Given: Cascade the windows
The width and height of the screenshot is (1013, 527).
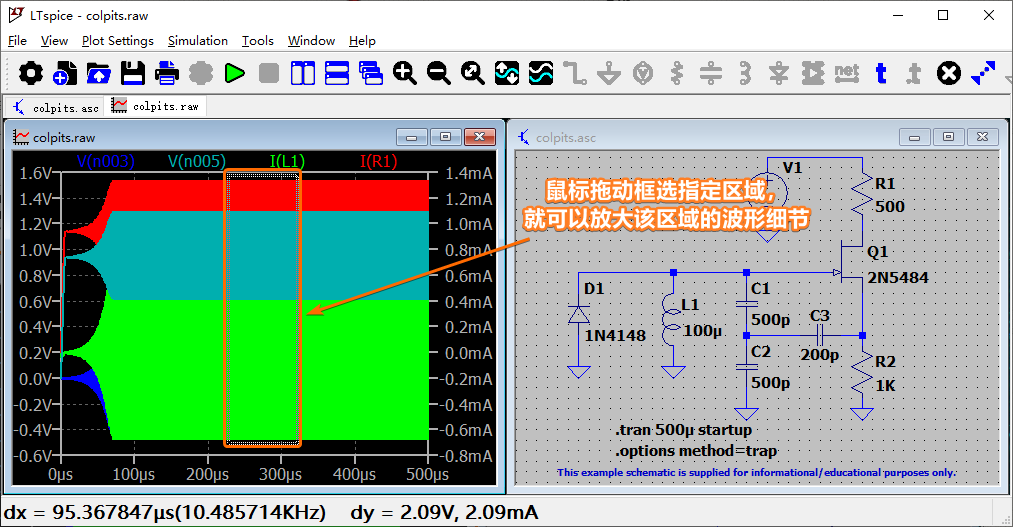Looking at the screenshot, I should [x=371, y=73].
